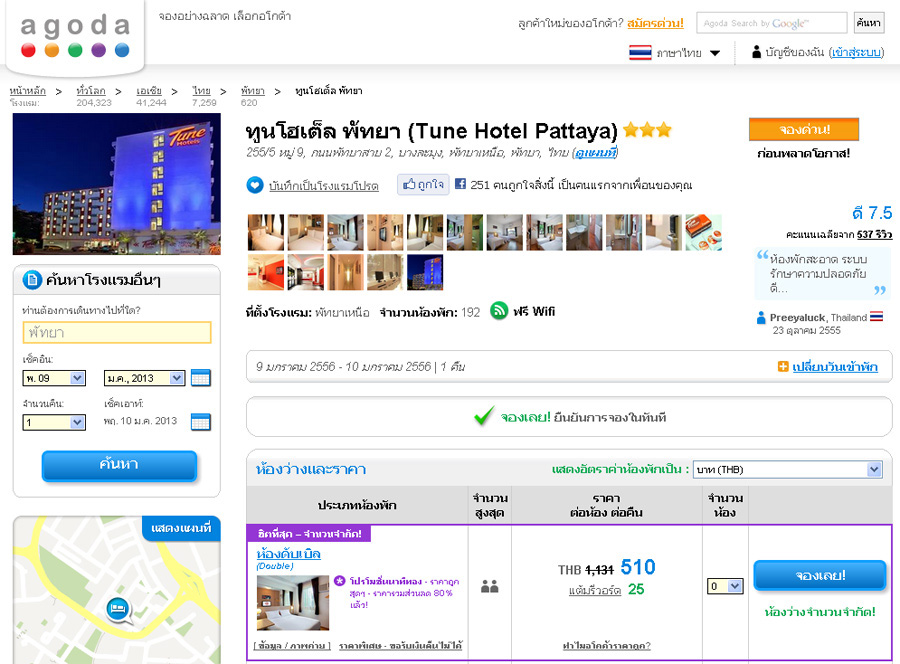Image resolution: width=900 pixels, height=664 pixels.
Task: Open the second room thumbnail in the top row
Action: coord(305,232)
